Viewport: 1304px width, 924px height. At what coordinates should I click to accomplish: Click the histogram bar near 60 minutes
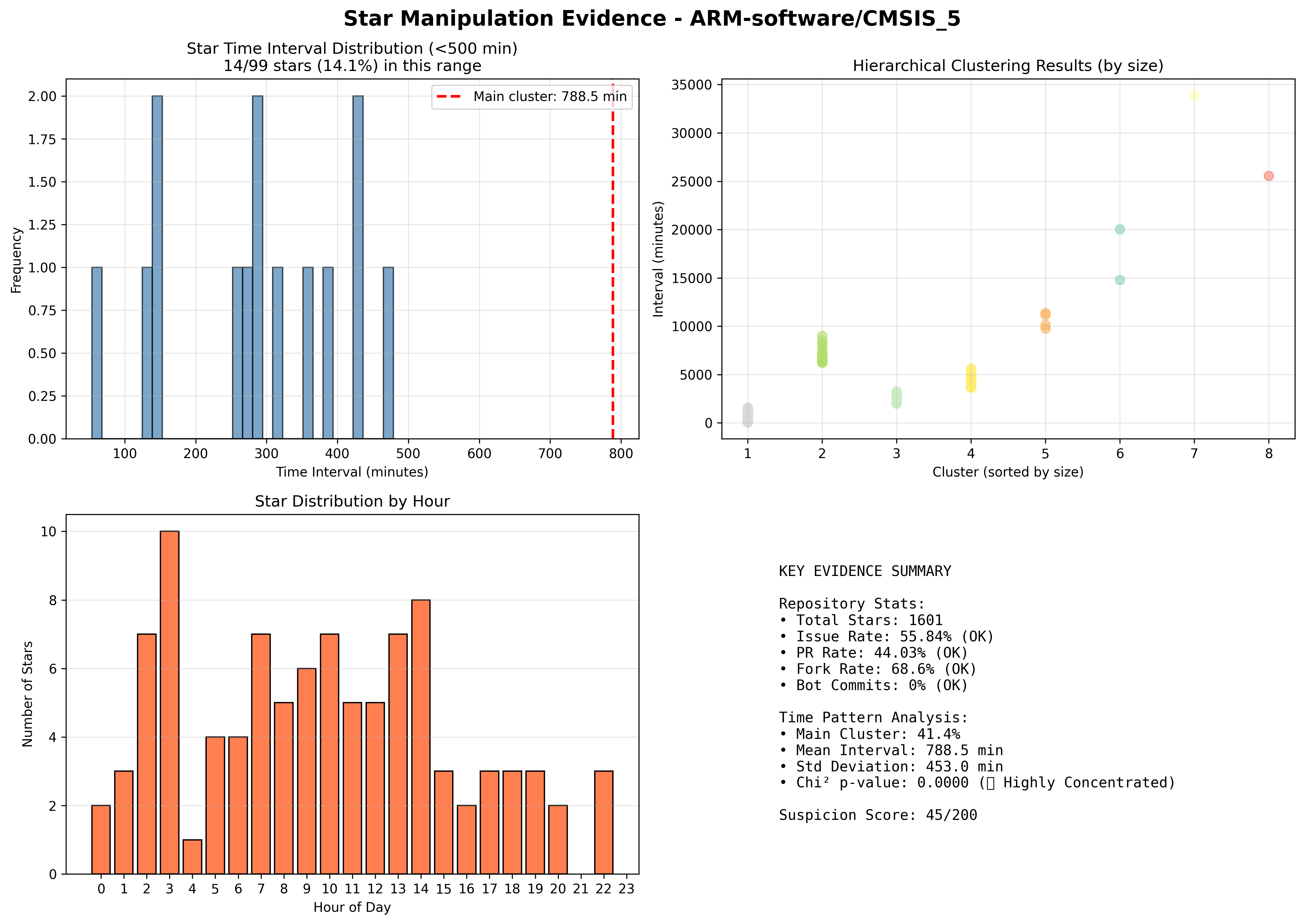[97, 353]
